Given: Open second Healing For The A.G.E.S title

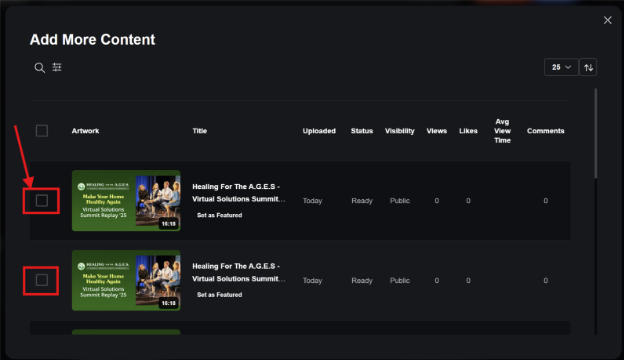Looking at the screenshot, I should click(x=238, y=272).
